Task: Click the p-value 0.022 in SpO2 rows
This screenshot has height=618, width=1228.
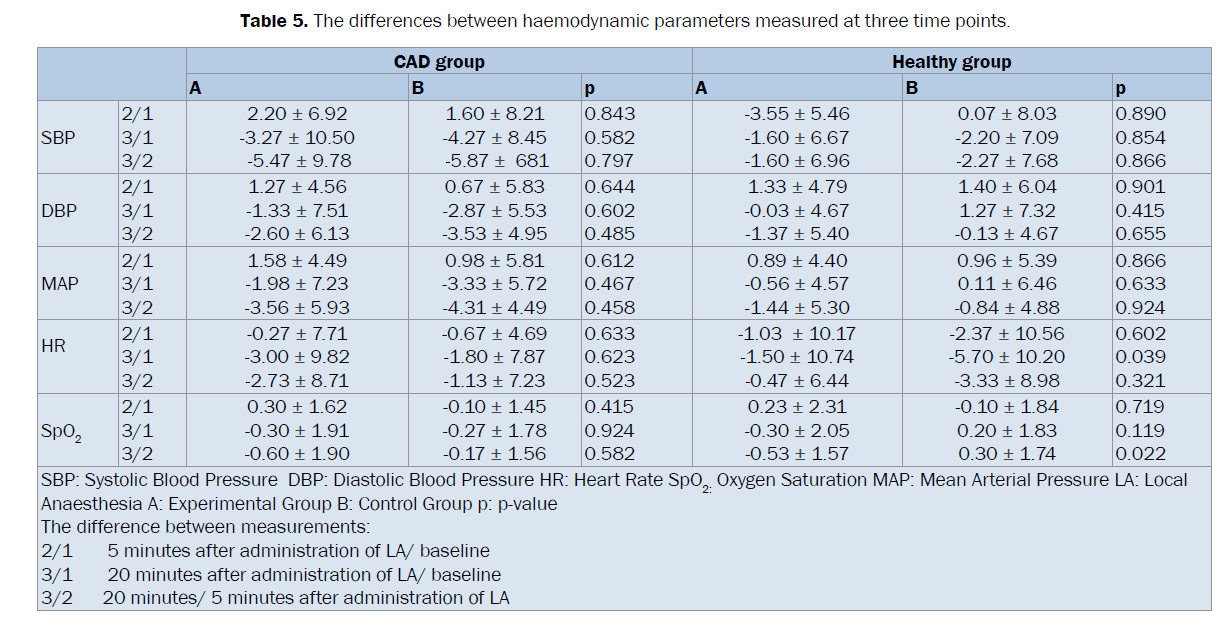Action: [1141, 454]
